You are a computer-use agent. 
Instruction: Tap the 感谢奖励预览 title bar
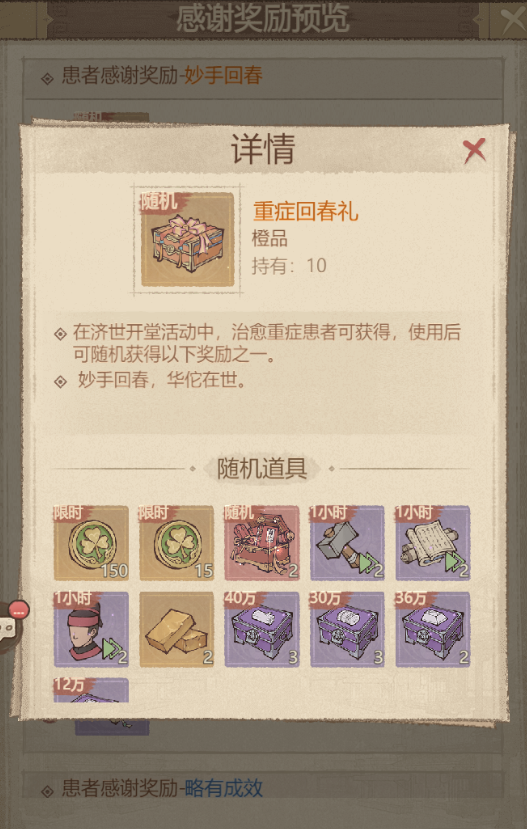(x=263, y=19)
